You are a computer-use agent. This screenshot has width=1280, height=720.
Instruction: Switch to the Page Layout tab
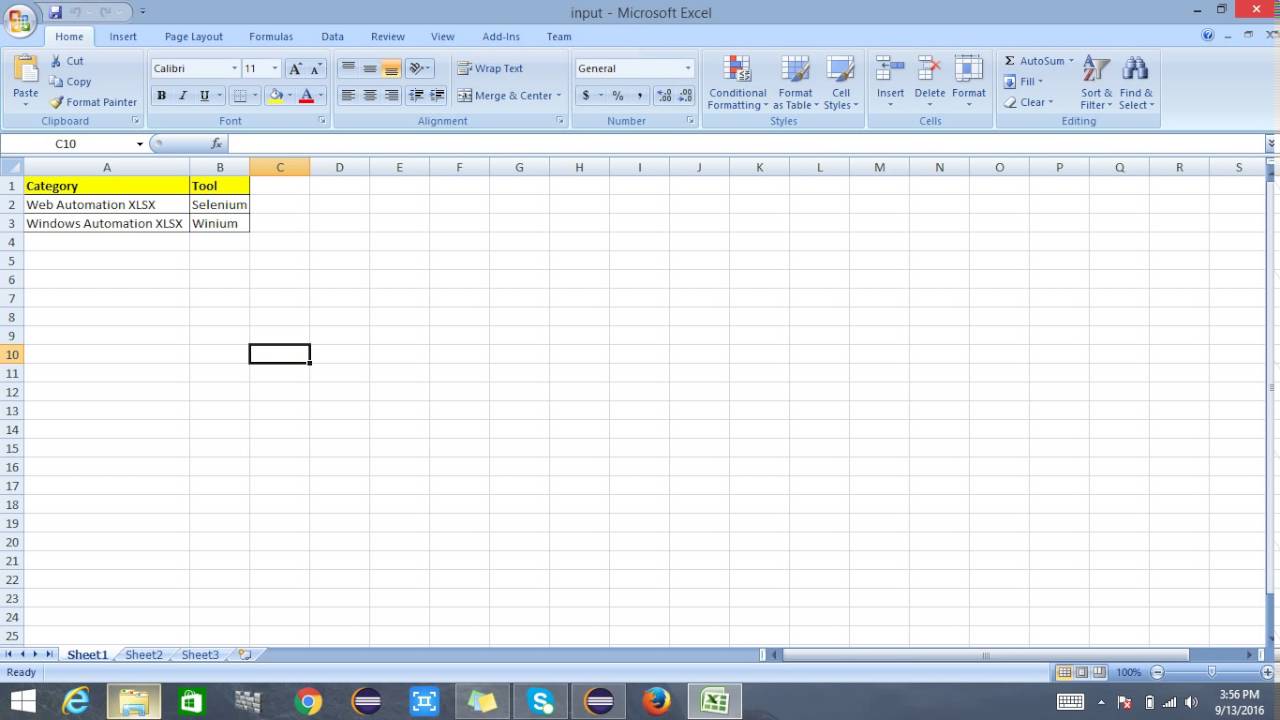pyautogui.click(x=193, y=36)
